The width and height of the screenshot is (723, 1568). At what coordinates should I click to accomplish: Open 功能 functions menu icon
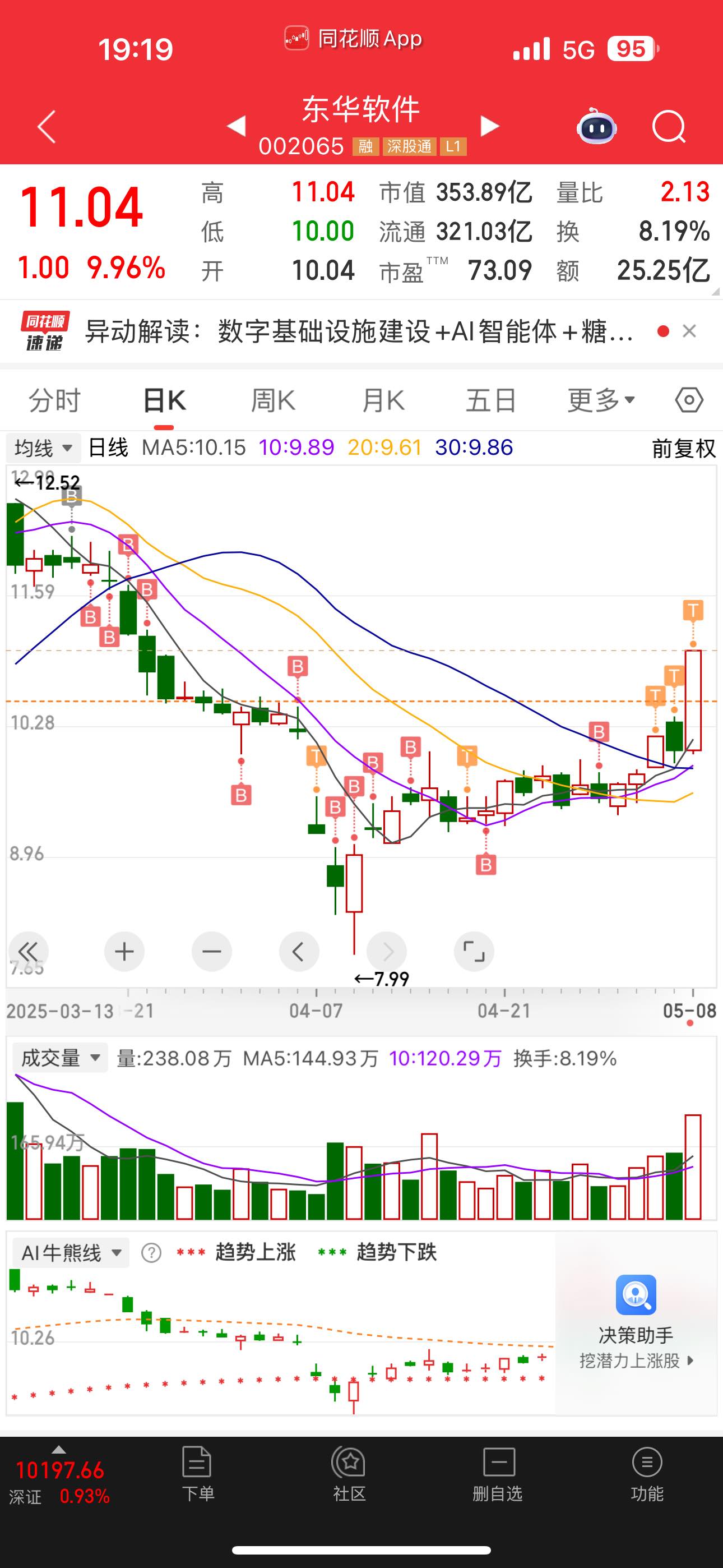(647, 1474)
